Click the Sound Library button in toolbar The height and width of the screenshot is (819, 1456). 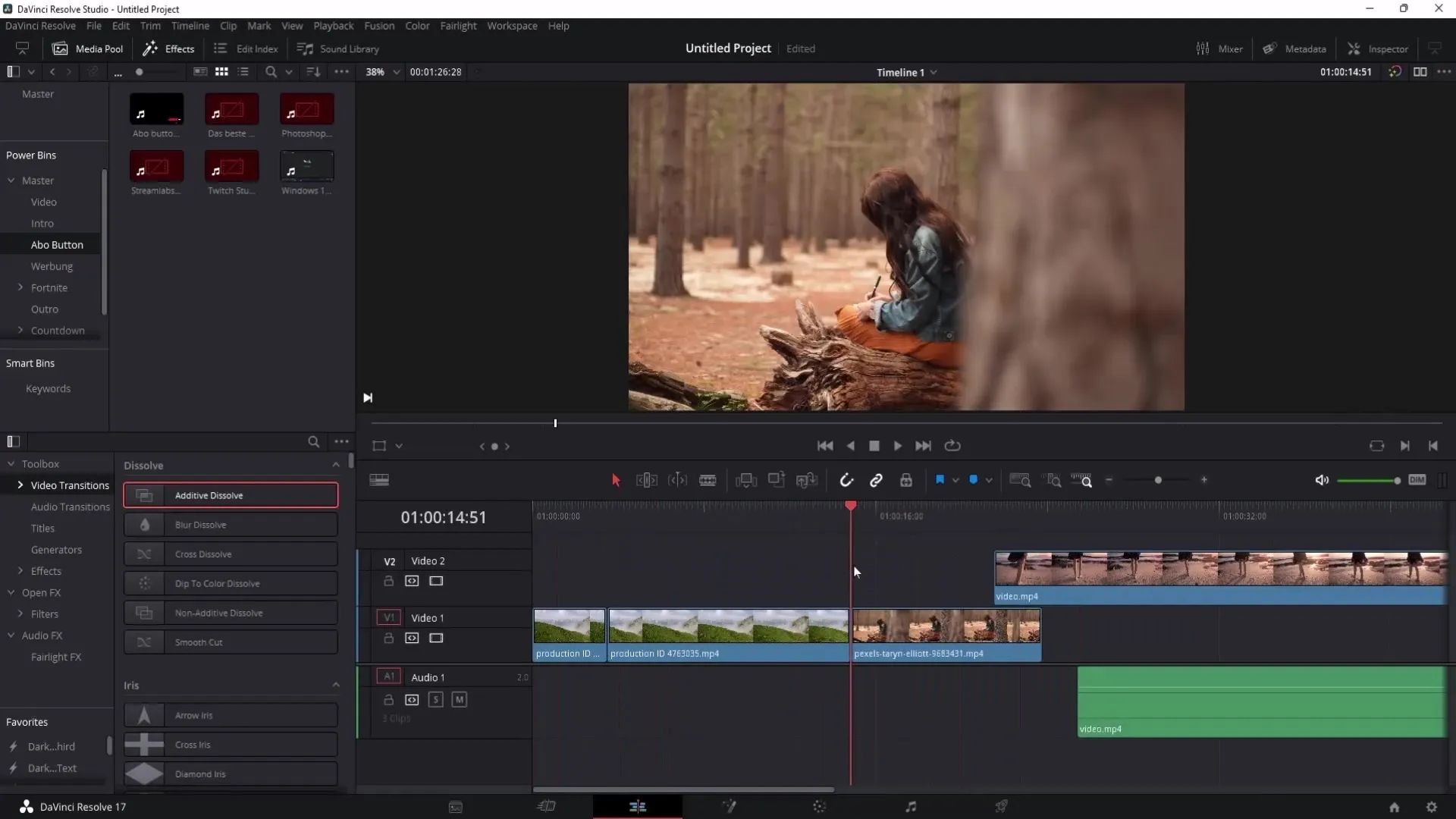click(338, 48)
